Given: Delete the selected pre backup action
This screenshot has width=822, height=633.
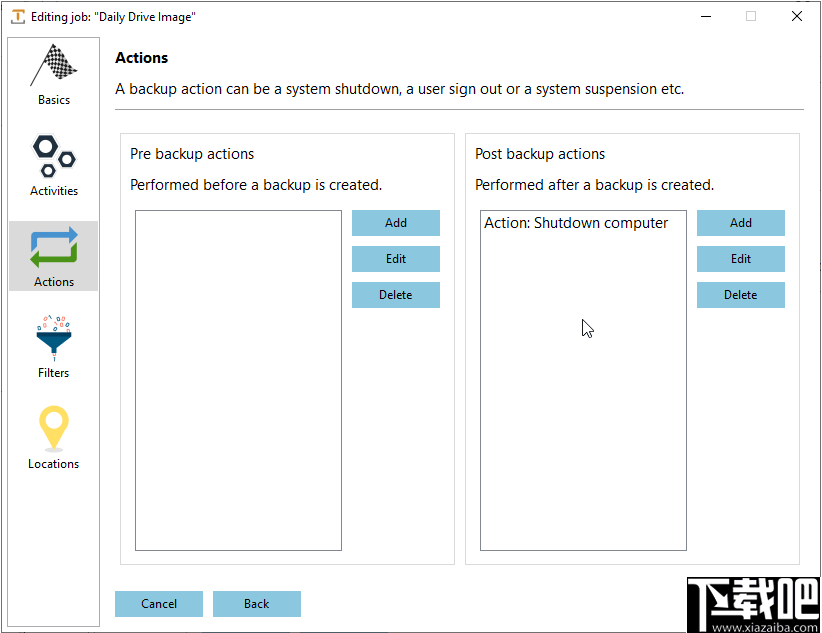Looking at the screenshot, I should 396,295.
